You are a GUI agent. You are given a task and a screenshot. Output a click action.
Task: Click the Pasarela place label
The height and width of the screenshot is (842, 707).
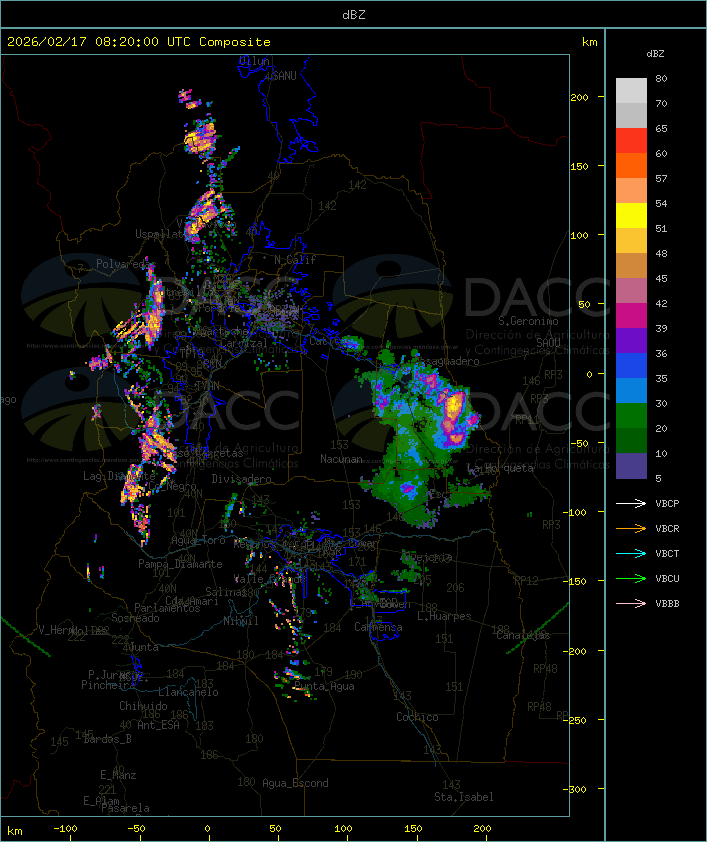tap(126, 808)
